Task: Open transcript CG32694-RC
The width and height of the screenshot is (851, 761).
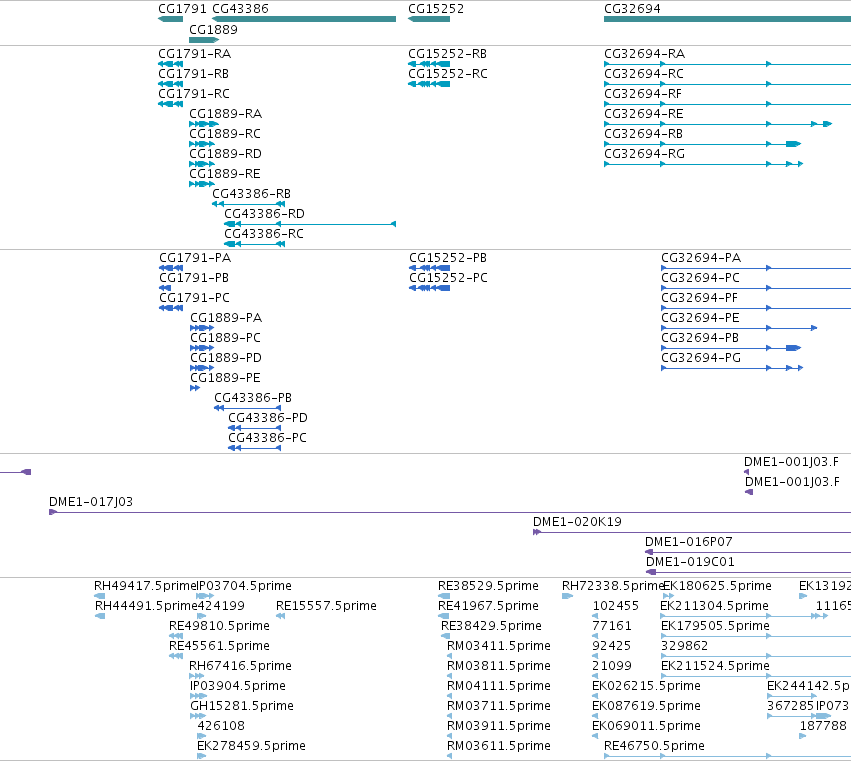Action: click(x=644, y=74)
